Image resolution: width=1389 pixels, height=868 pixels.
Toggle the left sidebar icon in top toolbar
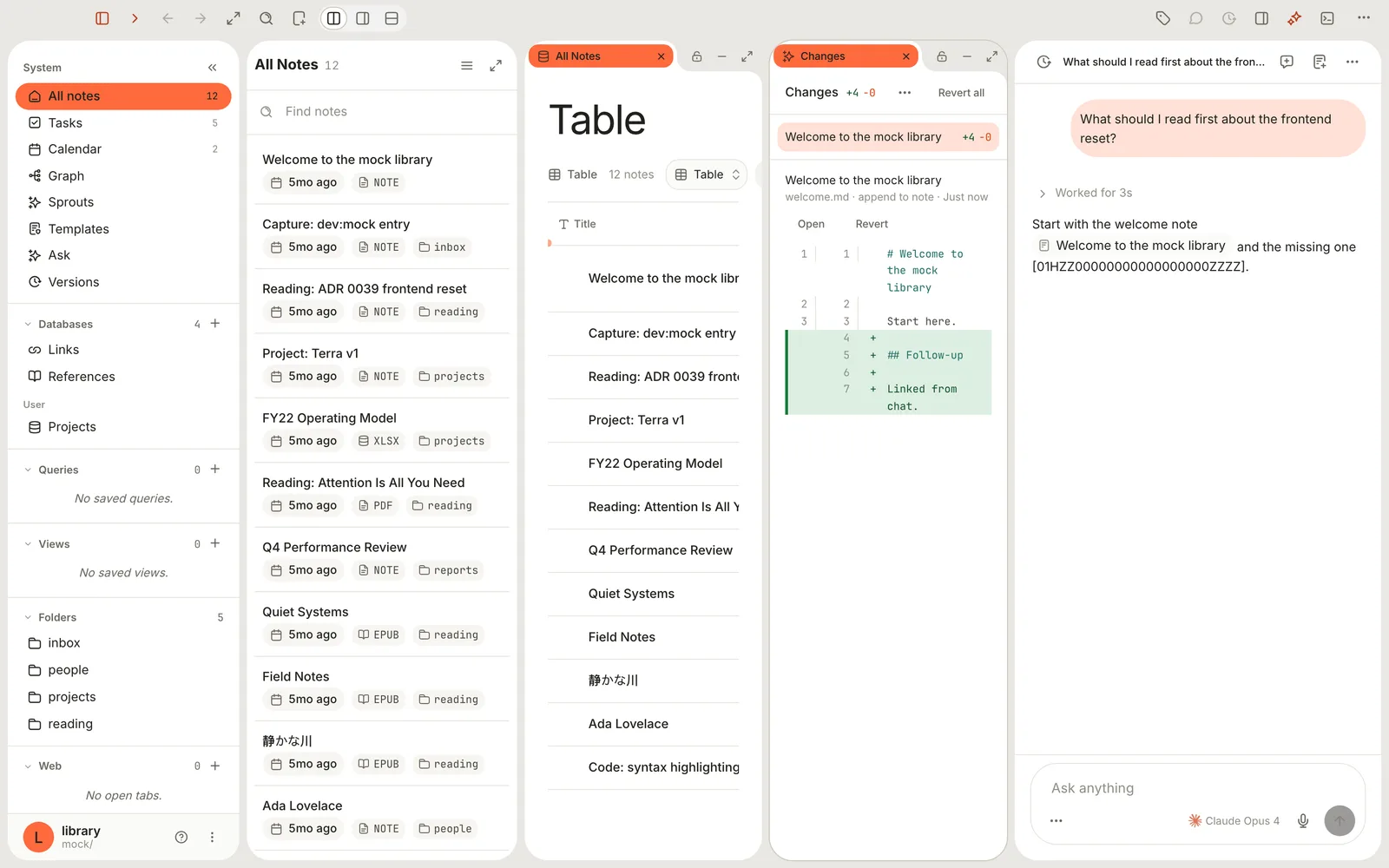coord(102,18)
